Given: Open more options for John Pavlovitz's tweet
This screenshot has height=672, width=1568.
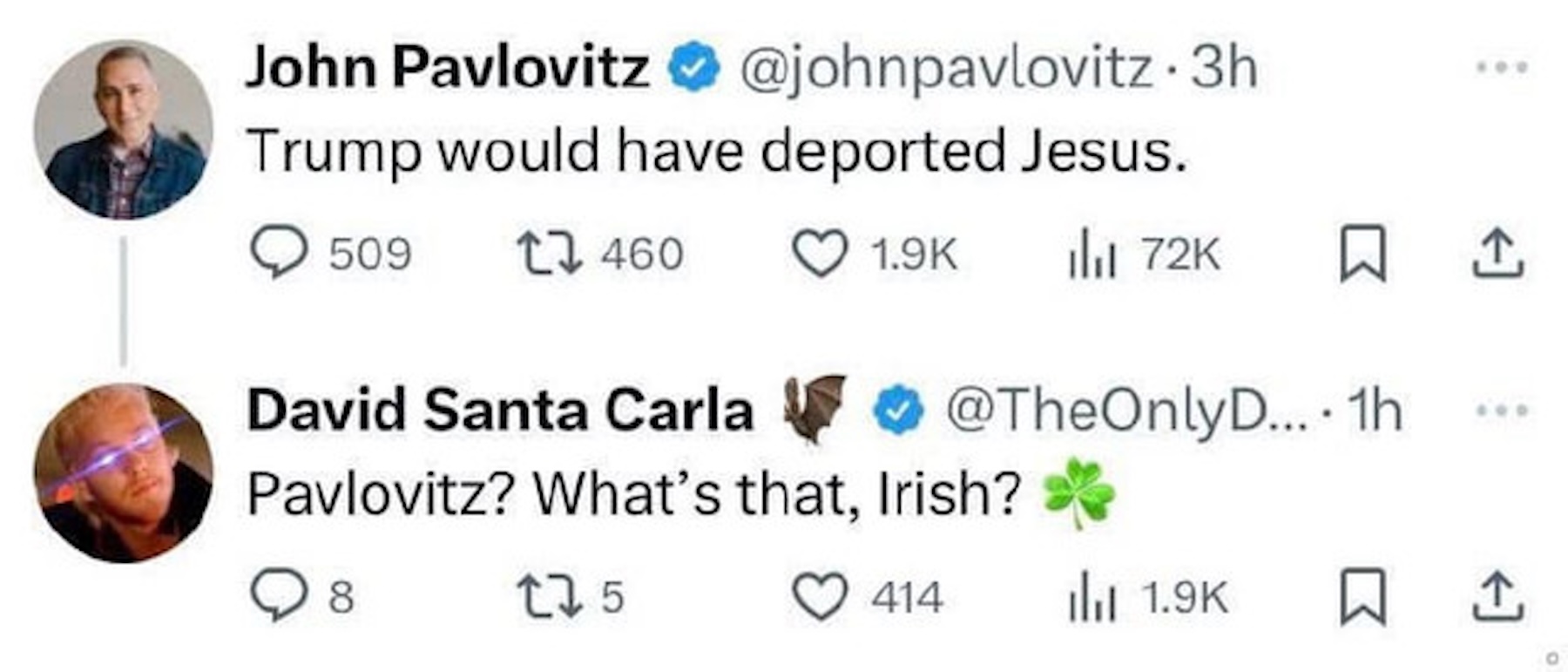Looking at the screenshot, I should (1502, 67).
